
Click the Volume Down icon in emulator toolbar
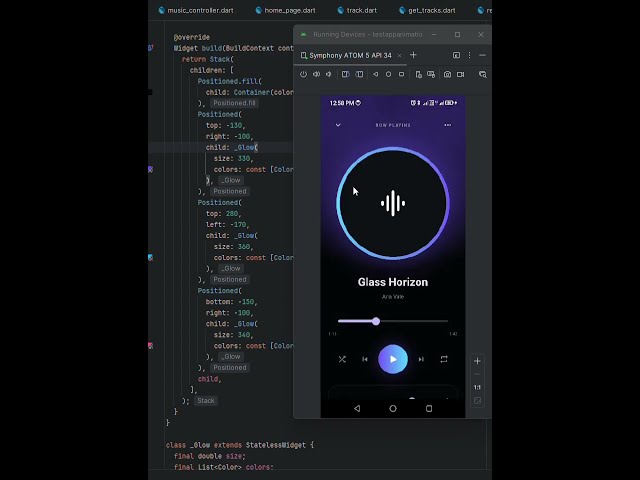point(329,74)
